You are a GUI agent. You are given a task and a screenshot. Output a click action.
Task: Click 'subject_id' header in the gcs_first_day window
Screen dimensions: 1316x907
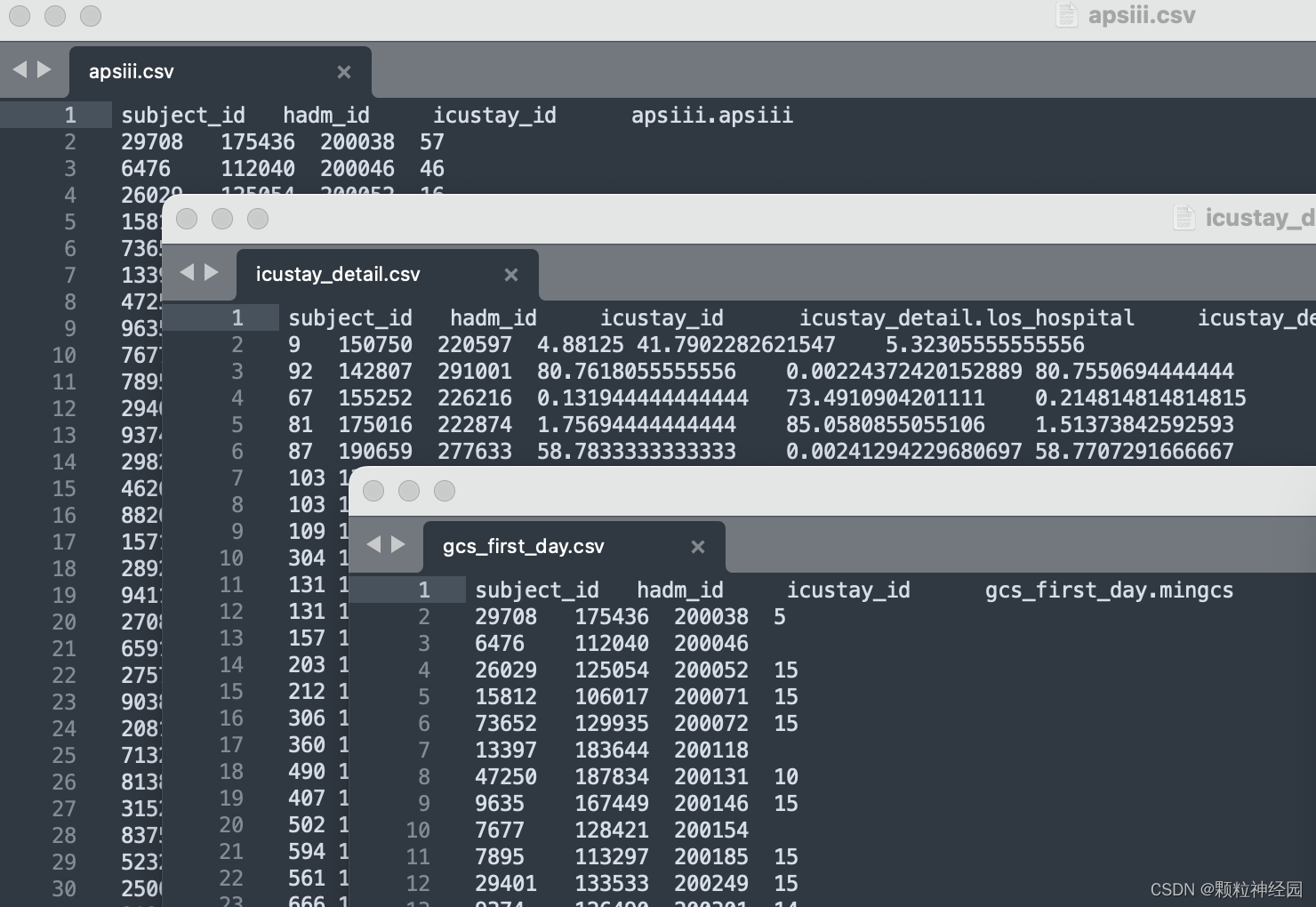[x=537, y=590]
